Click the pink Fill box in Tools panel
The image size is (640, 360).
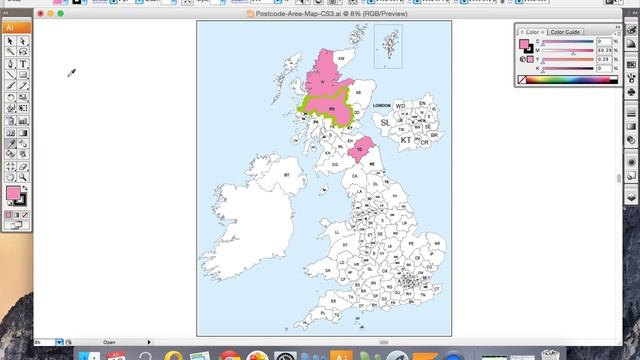[x=13, y=193]
